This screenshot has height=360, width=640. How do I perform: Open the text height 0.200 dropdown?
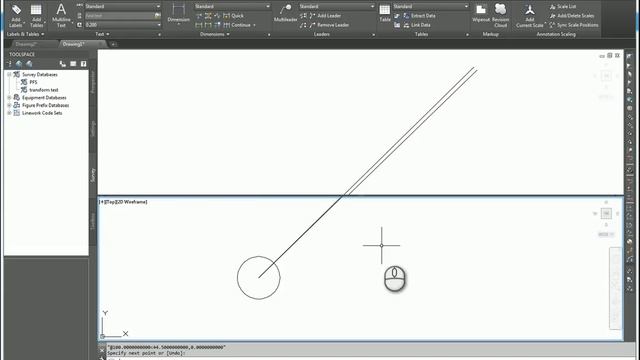(122, 25)
